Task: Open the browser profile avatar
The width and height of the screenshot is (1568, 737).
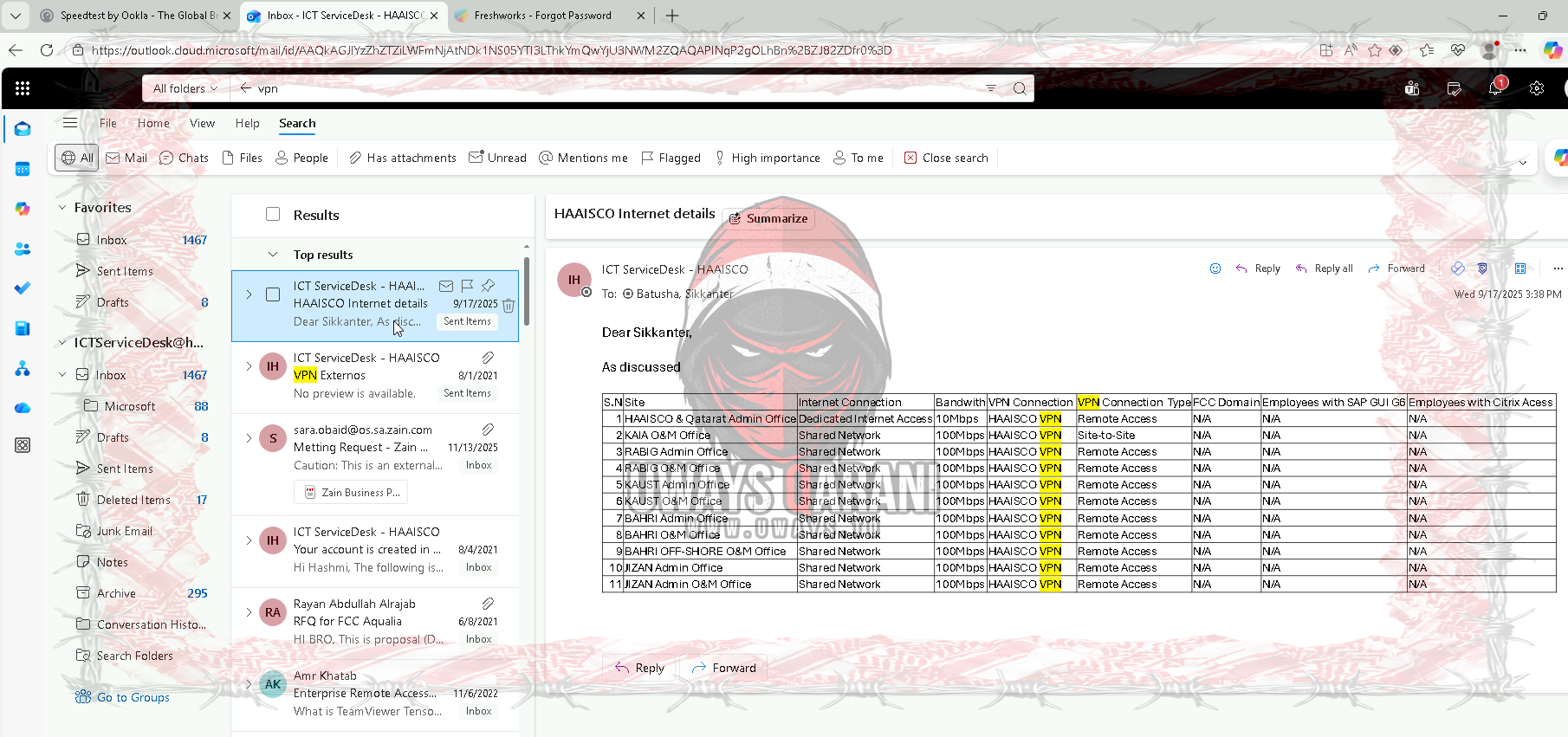Action: coord(1490,50)
